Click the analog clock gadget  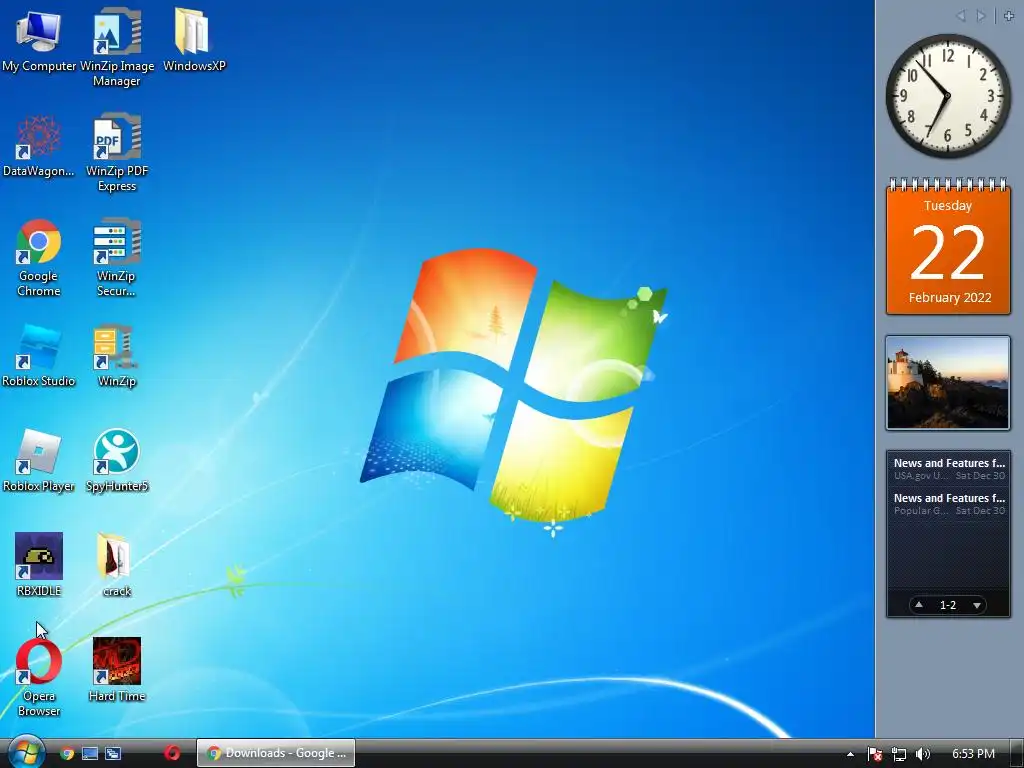coord(948,96)
